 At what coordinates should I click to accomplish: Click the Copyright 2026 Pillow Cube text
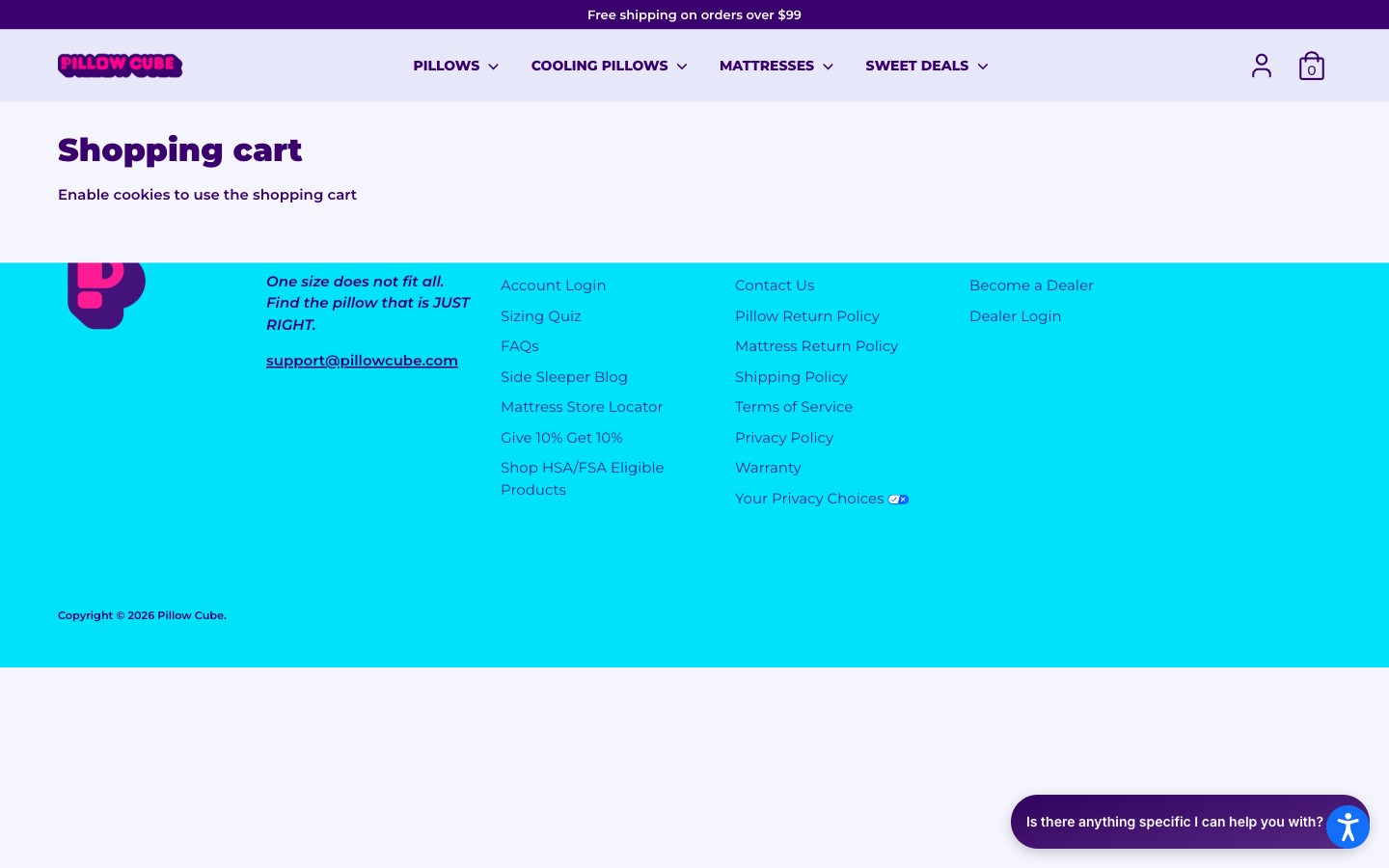point(142,615)
